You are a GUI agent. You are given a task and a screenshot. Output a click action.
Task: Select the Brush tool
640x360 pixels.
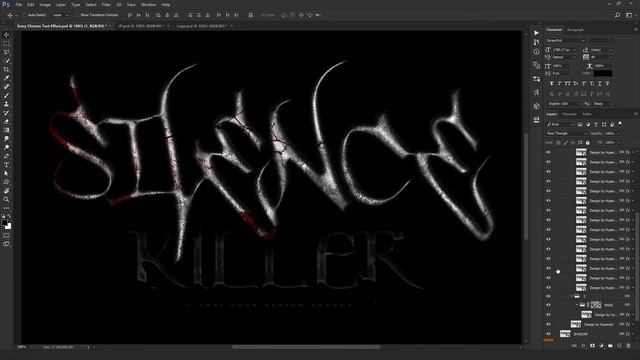point(7,95)
